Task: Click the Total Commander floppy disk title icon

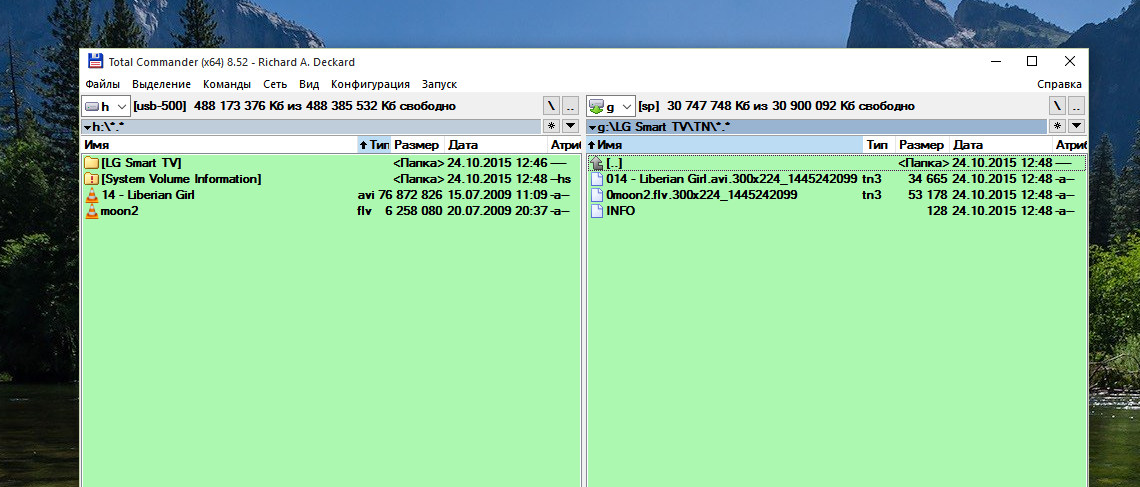Action: point(95,62)
